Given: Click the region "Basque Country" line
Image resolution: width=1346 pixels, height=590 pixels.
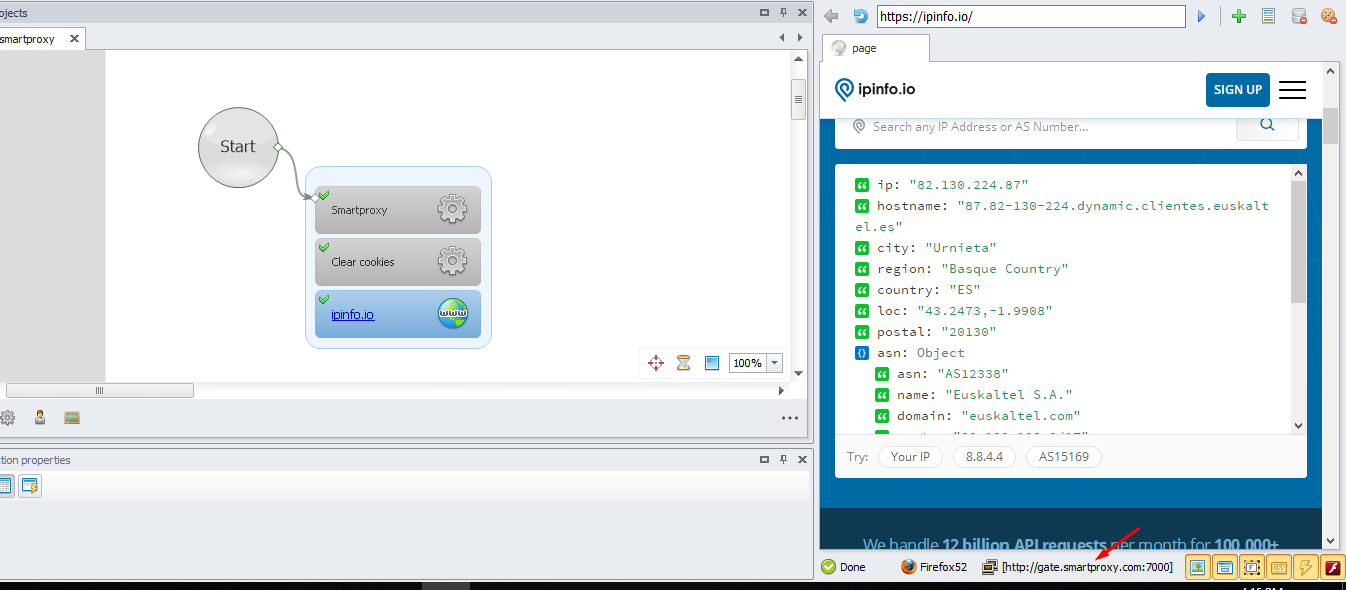Looking at the screenshot, I should pos(962,268).
